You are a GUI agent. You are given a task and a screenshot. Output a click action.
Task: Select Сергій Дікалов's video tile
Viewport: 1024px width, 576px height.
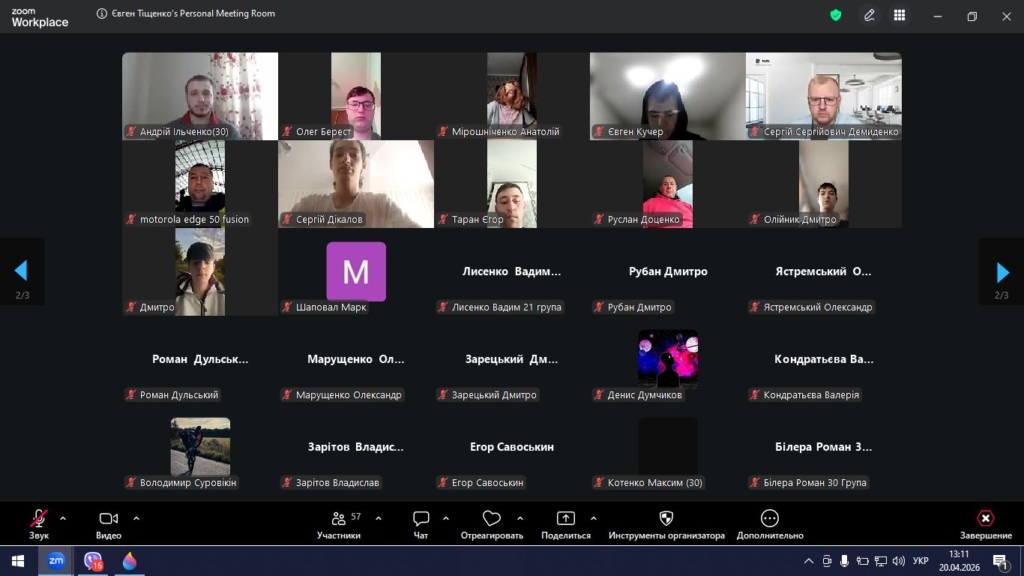356,183
